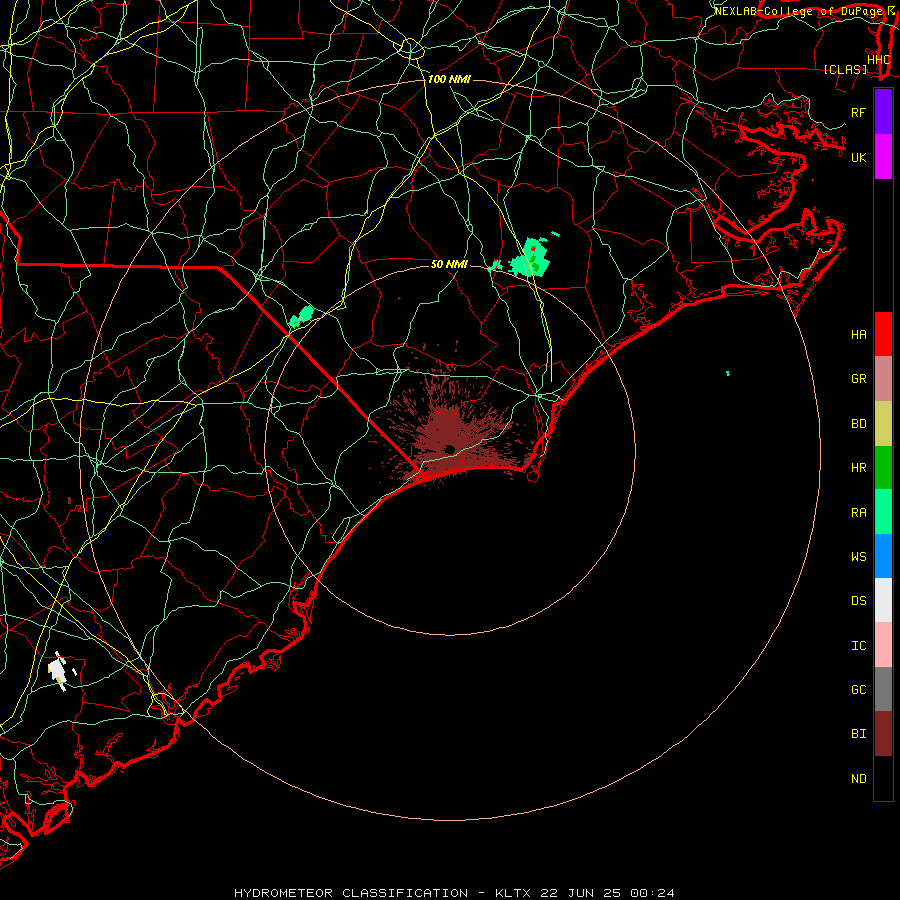This screenshot has width=900, height=900.
Task: Click the brown biological clutter around radar site
Action: click(451, 430)
